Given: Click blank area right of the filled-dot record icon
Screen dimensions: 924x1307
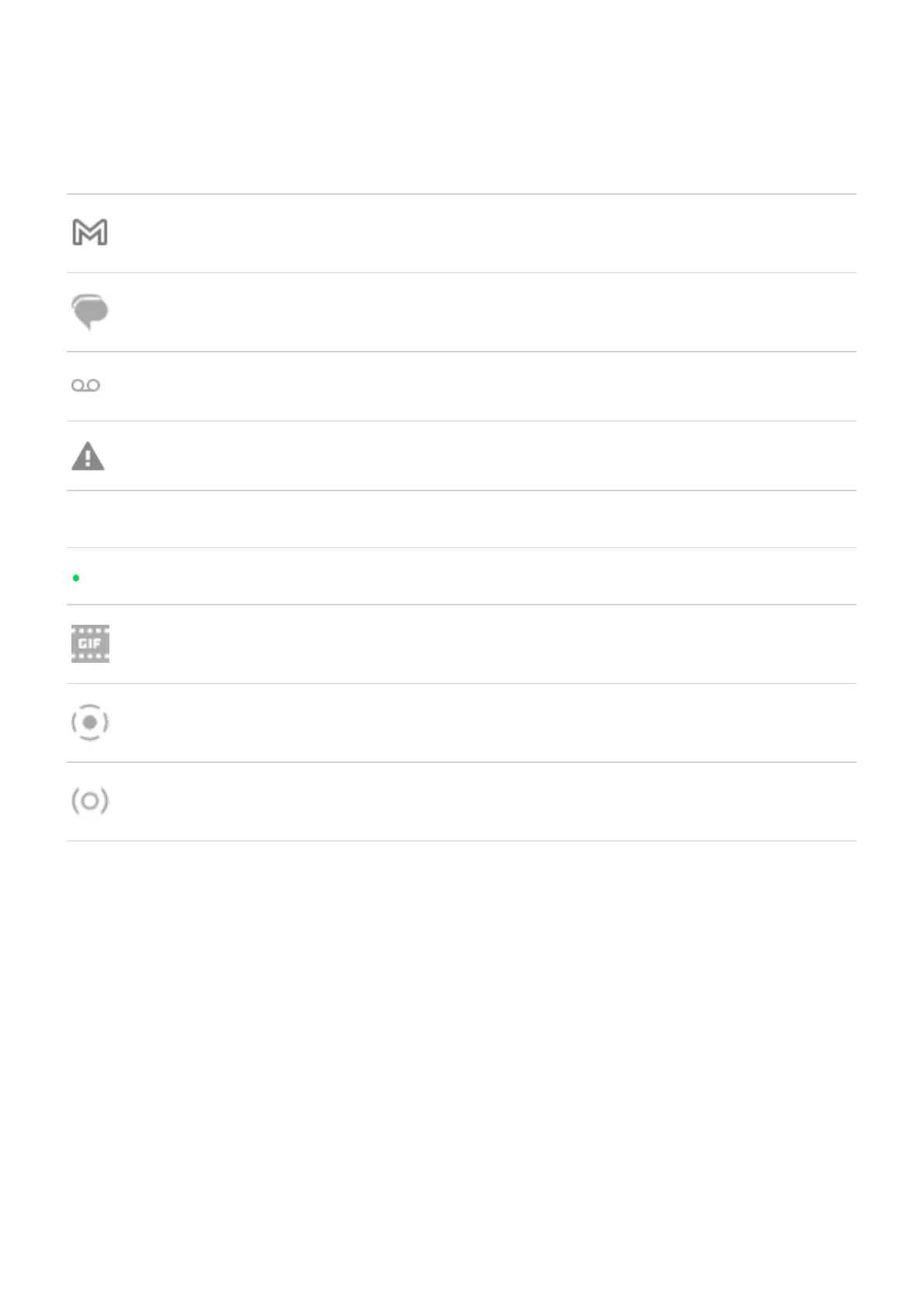Looking at the screenshot, I should click(481, 723).
